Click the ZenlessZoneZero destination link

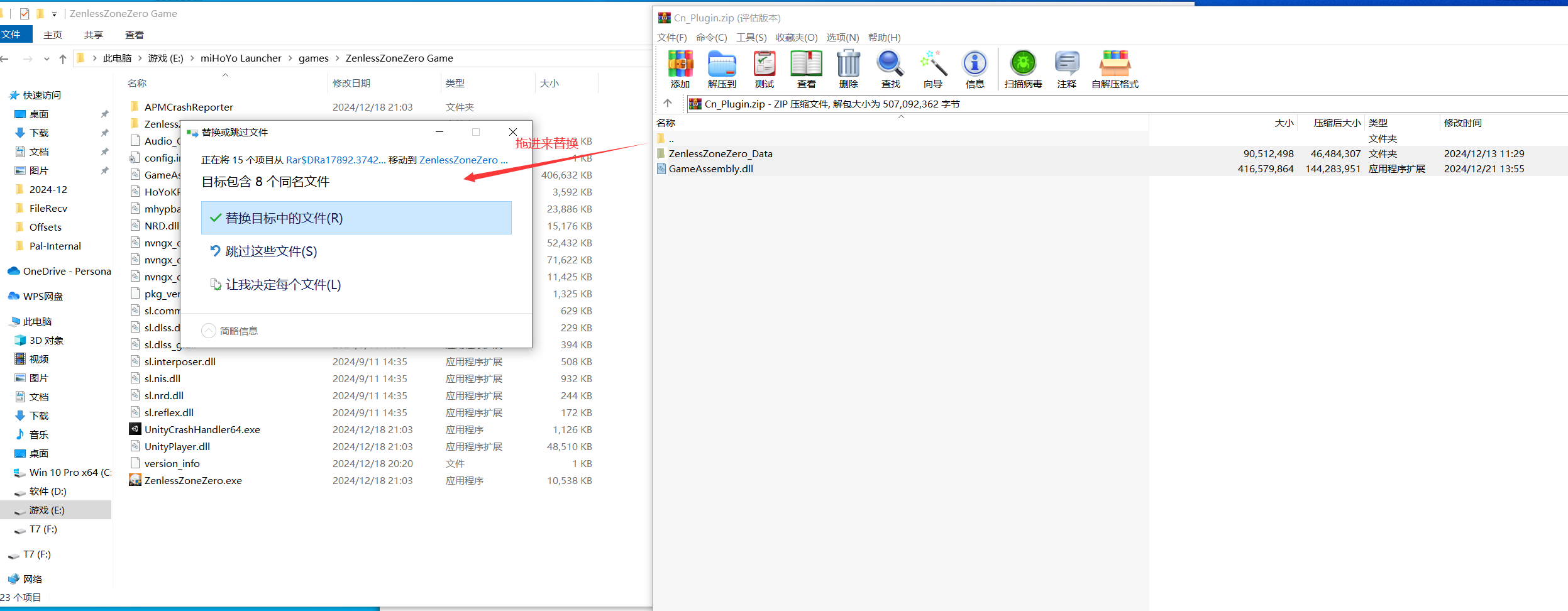click(463, 160)
